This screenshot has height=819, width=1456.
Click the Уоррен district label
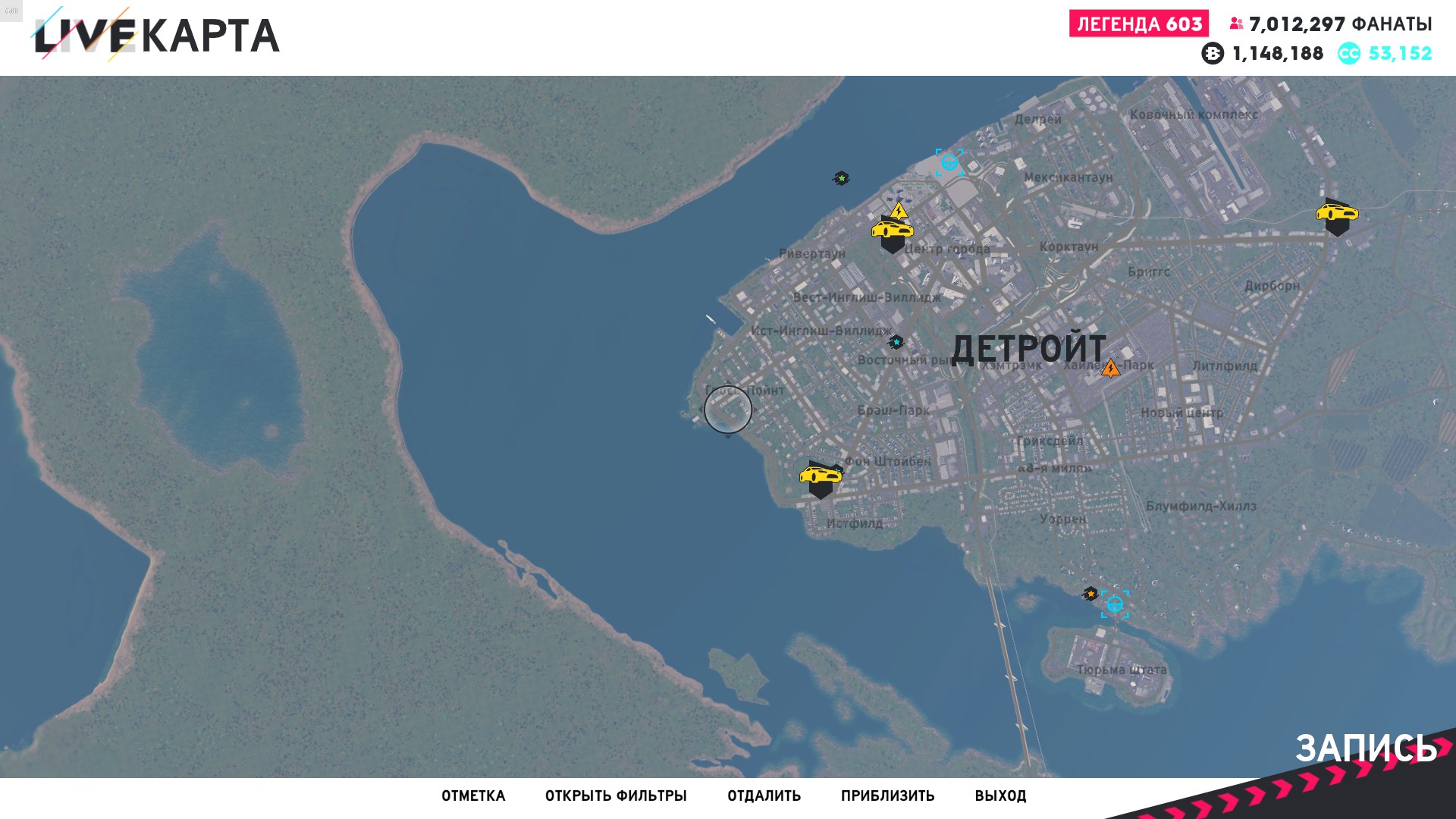(x=1063, y=519)
